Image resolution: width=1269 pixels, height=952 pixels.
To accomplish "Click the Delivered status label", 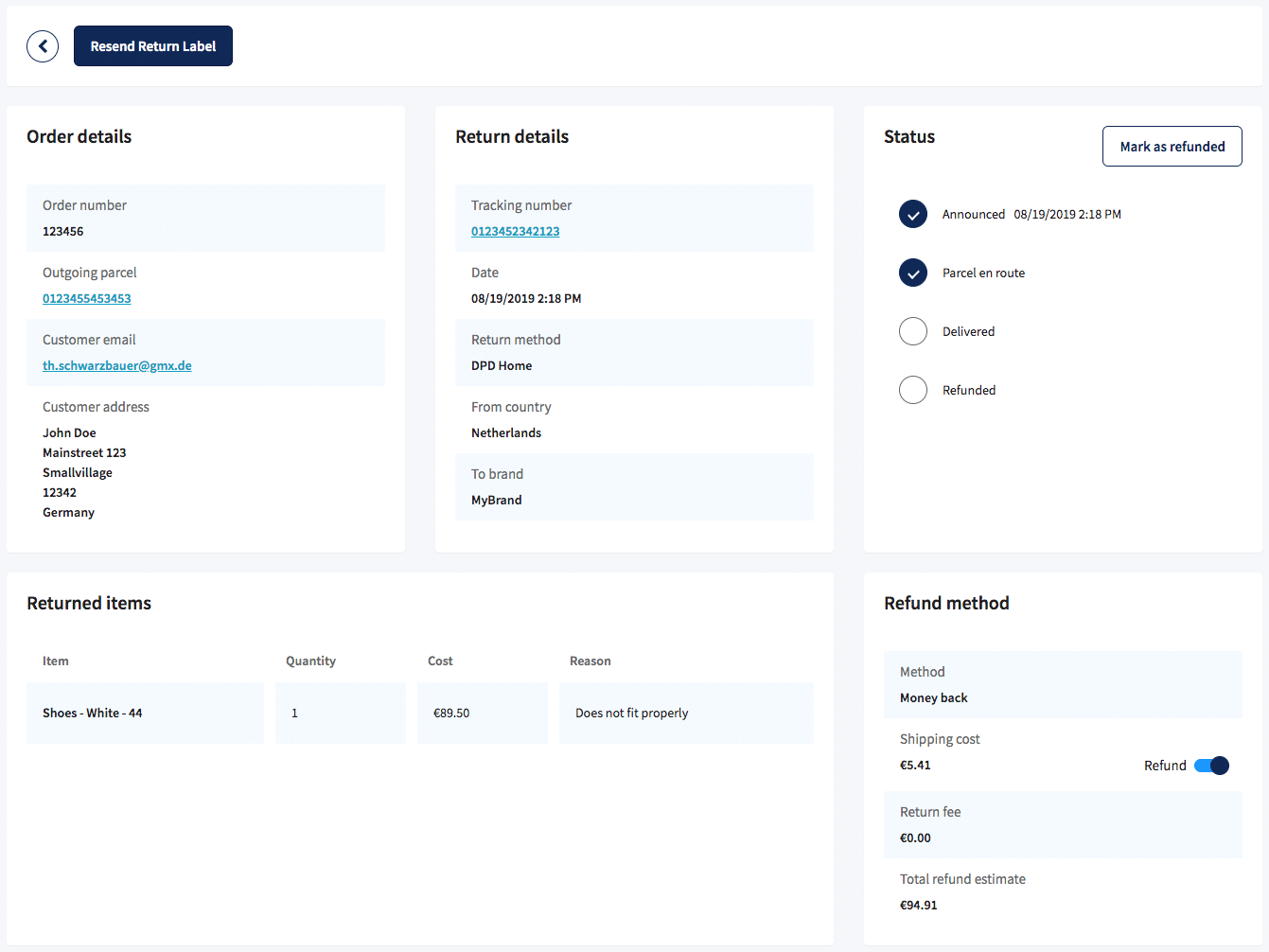I will click(969, 332).
